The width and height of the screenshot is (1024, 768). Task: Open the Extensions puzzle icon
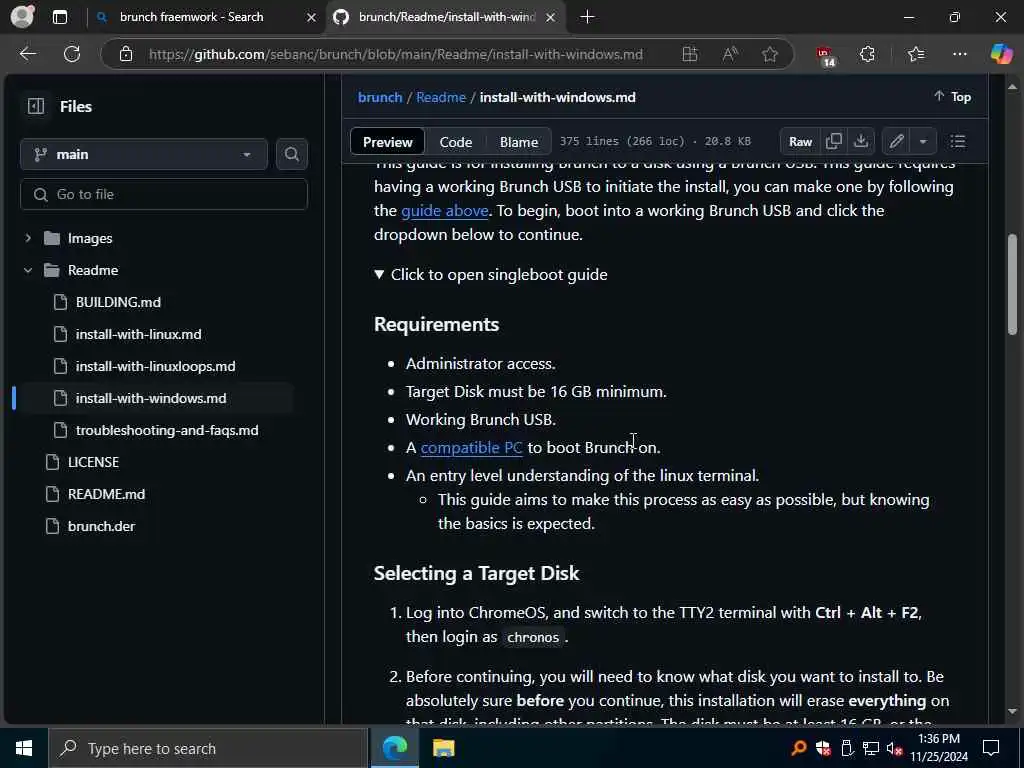(867, 54)
